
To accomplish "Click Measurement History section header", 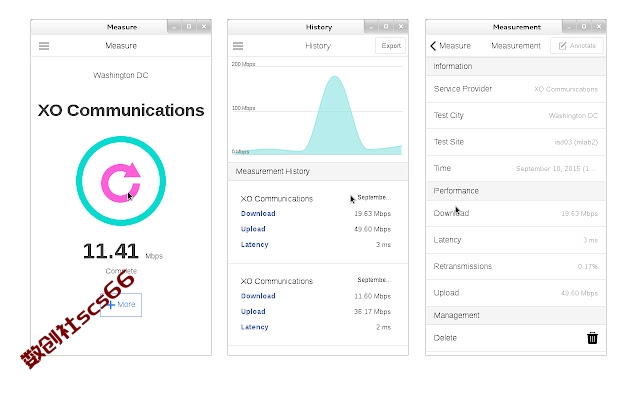I will (318, 171).
